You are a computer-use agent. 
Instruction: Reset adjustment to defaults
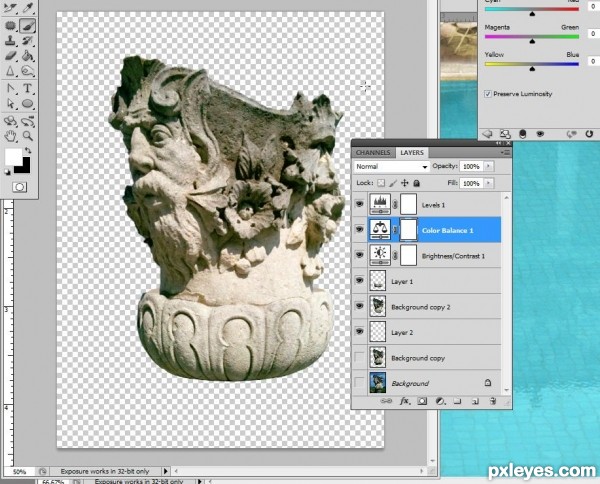589,134
